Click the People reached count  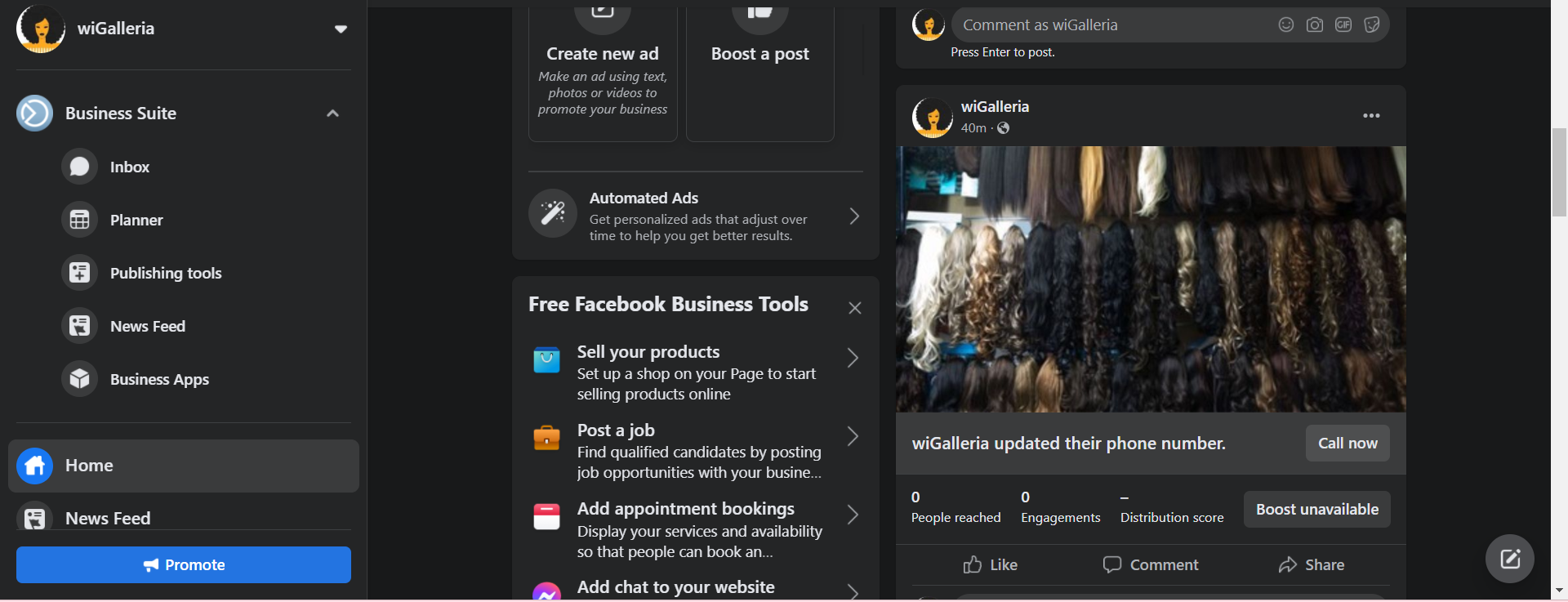(x=915, y=497)
